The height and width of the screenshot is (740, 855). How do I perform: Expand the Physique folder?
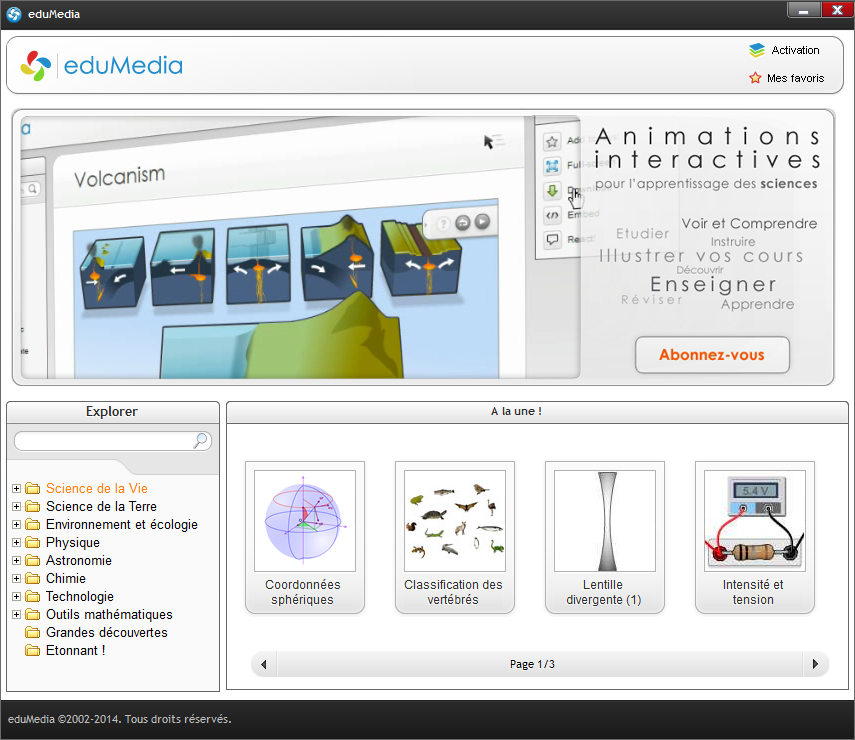[16, 542]
